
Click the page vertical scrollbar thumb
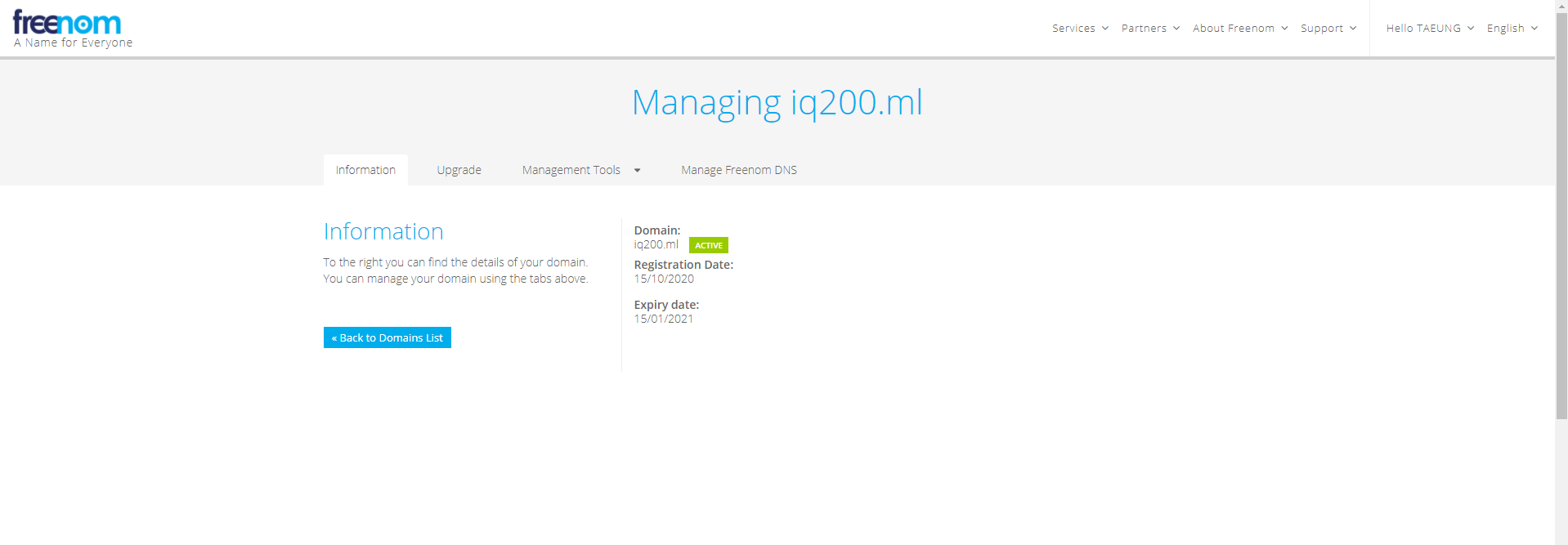point(1561,216)
